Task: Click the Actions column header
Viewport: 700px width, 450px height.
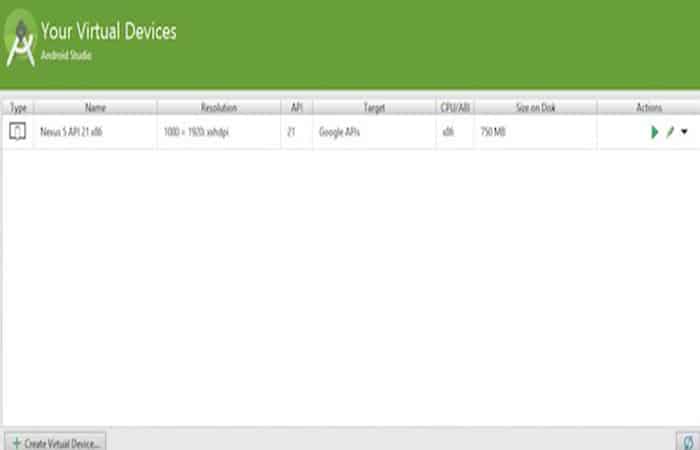Action: [649, 108]
